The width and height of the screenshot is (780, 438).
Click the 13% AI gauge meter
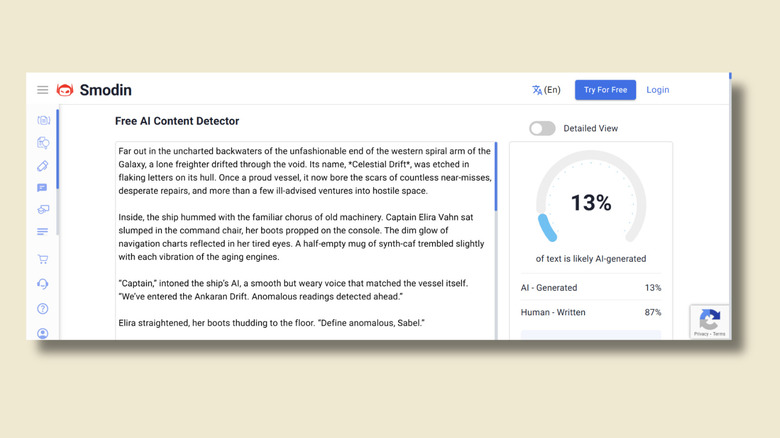coord(590,203)
